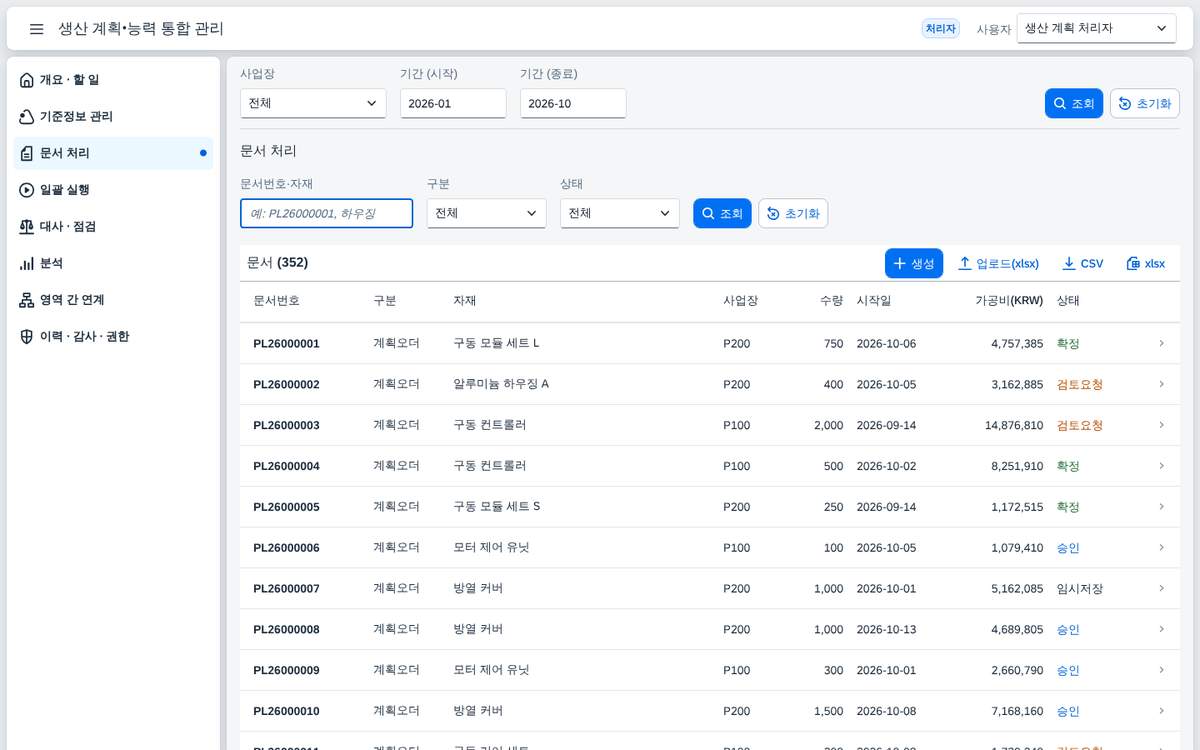Click the scale icon beside 대사 · 점검
The width and height of the screenshot is (1200, 750).
click(27, 227)
